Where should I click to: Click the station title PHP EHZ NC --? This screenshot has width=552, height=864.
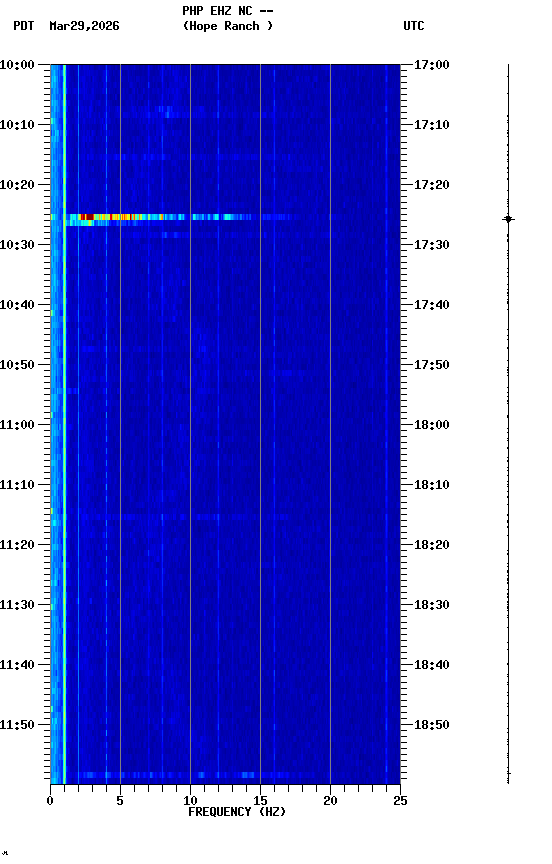pos(228,11)
